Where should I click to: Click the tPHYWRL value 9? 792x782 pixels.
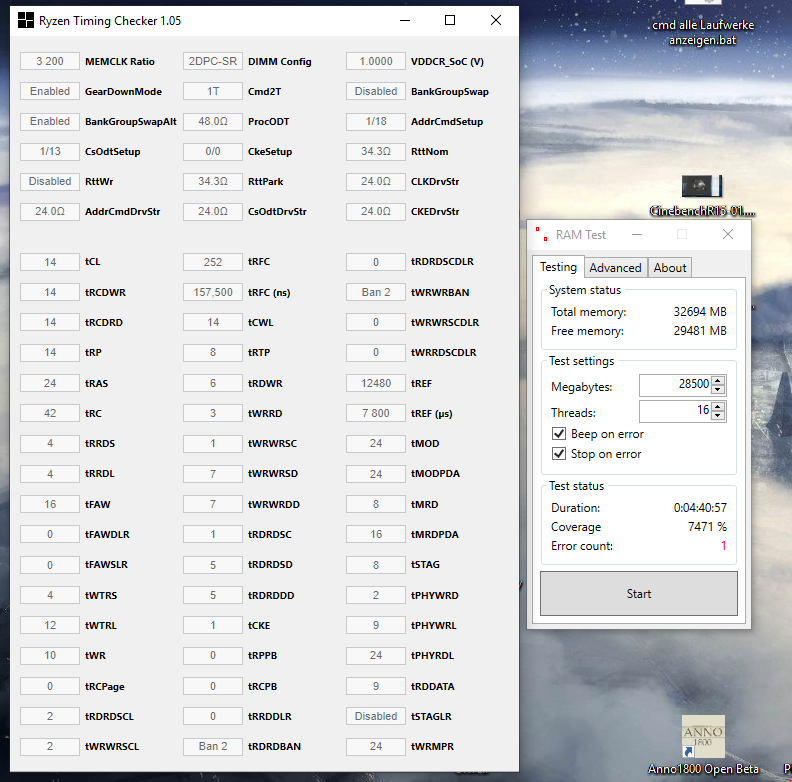(376, 625)
